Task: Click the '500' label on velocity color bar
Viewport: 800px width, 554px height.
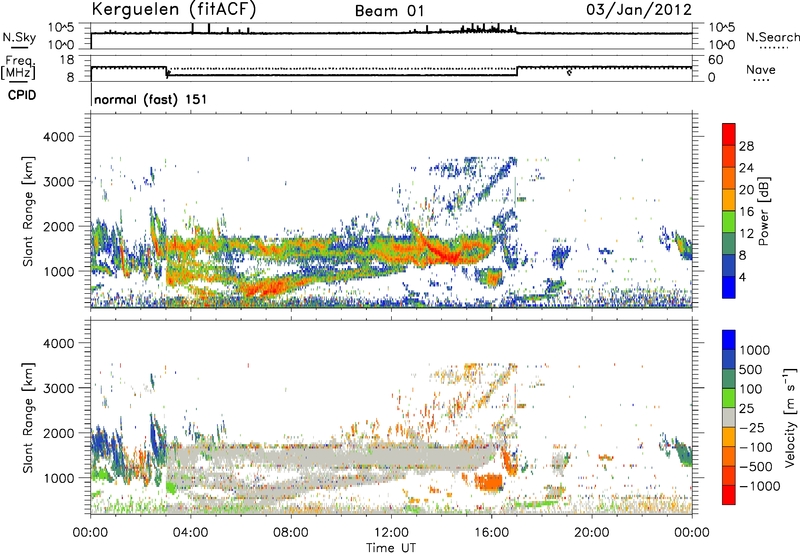Action: coord(751,370)
